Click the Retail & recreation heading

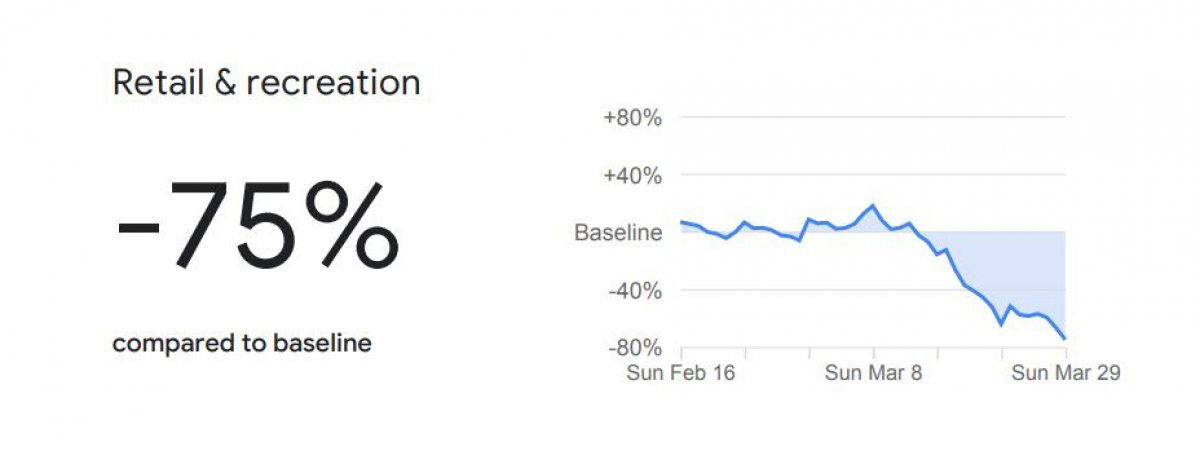pyautogui.click(x=266, y=83)
